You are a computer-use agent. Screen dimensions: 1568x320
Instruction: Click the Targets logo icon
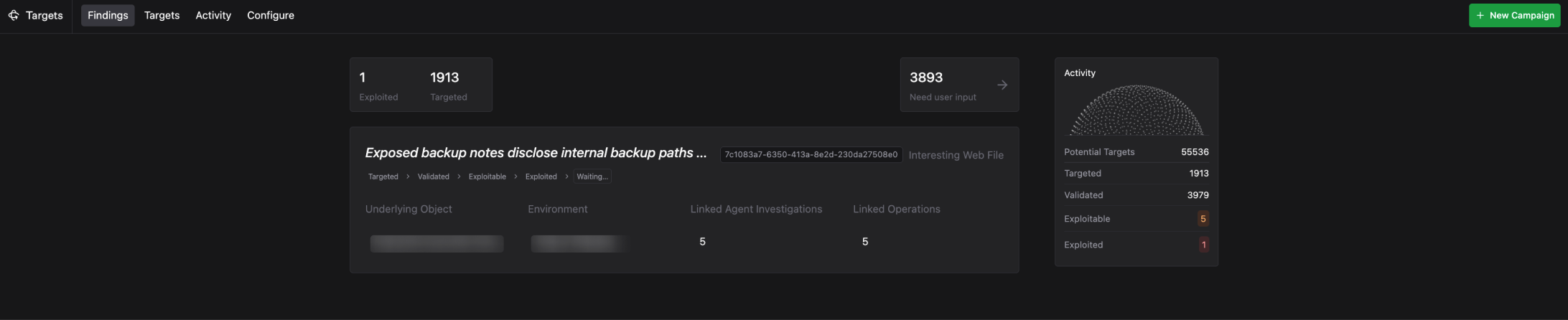point(14,15)
